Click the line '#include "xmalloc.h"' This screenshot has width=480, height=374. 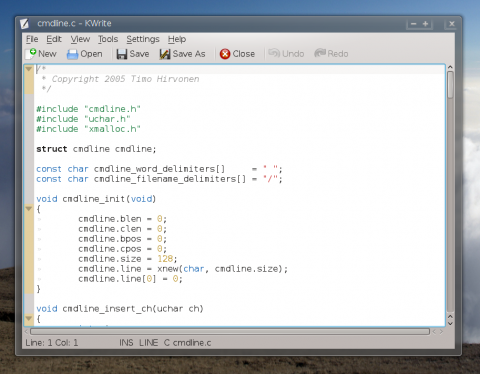[88, 129]
